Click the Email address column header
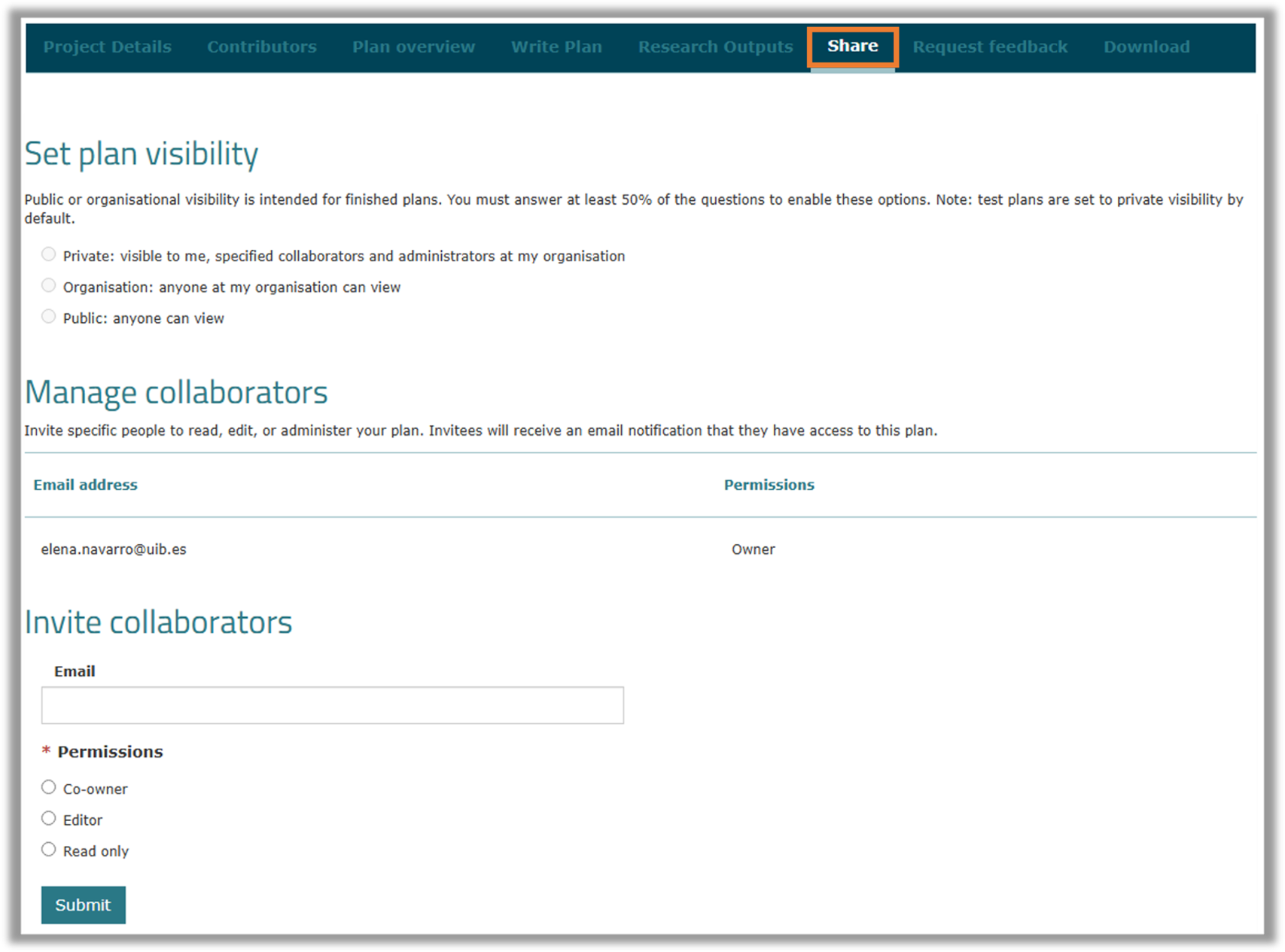This screenshot has height=952, width=1285. pyautogui.click(x=86, y=485)
